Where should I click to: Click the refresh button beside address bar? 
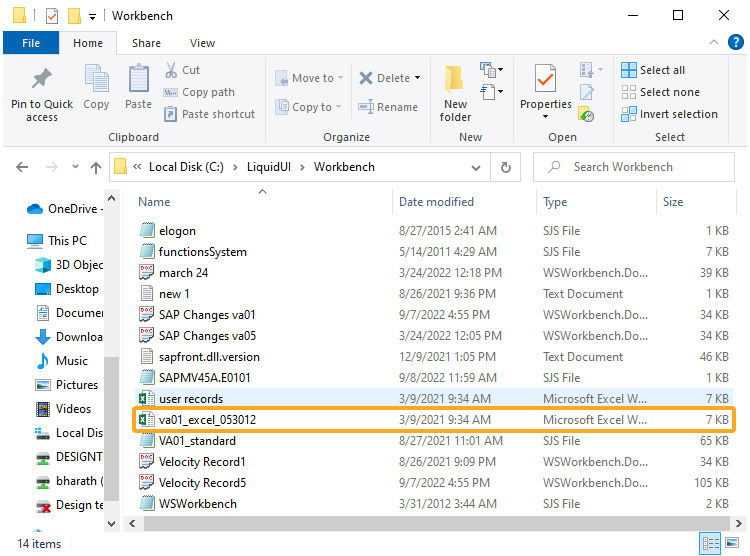(x=506, y=167)
